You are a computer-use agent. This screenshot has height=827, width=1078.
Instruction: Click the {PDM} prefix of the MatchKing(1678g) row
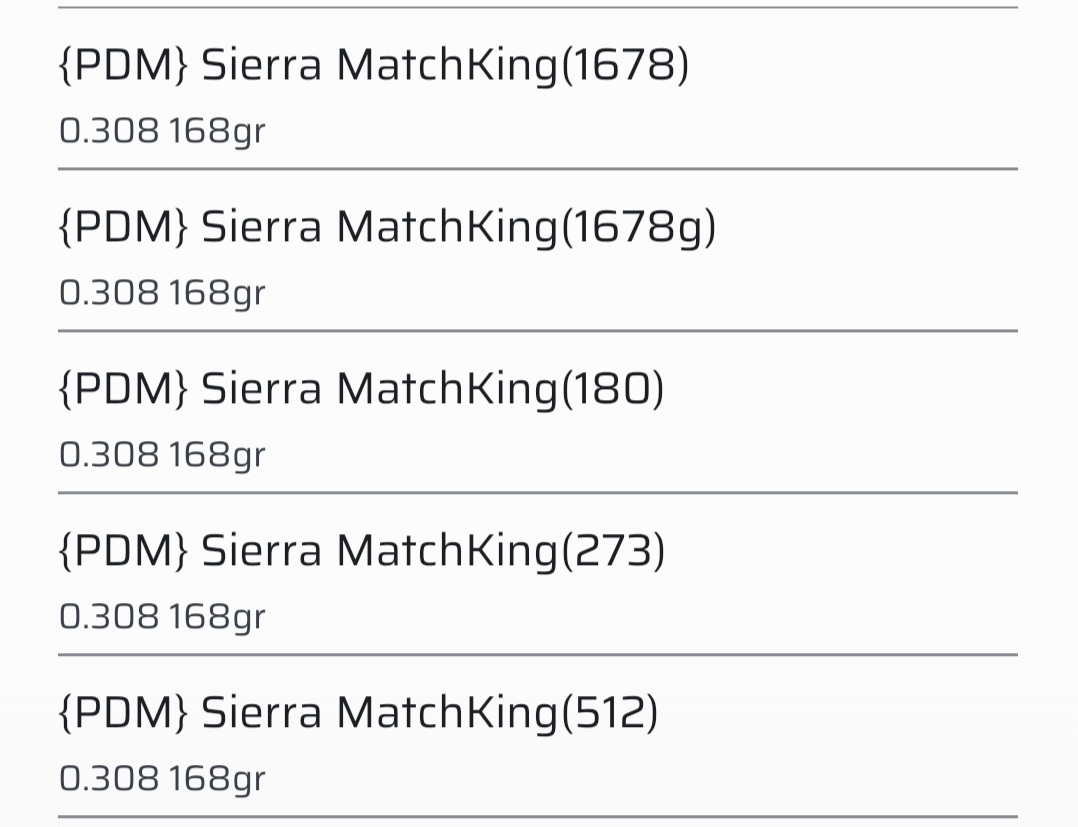(x=123, y=228)
